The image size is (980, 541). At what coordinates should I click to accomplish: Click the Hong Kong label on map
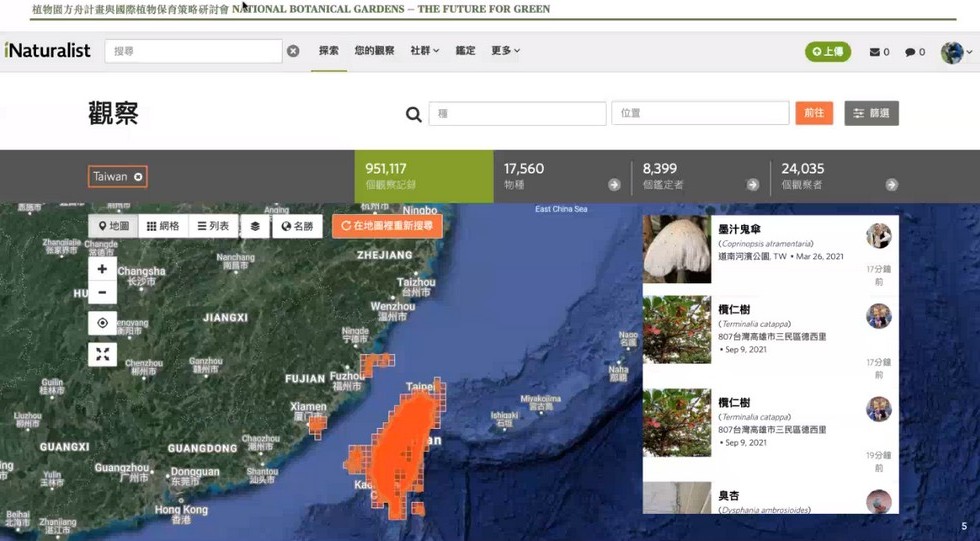point(181,510)
